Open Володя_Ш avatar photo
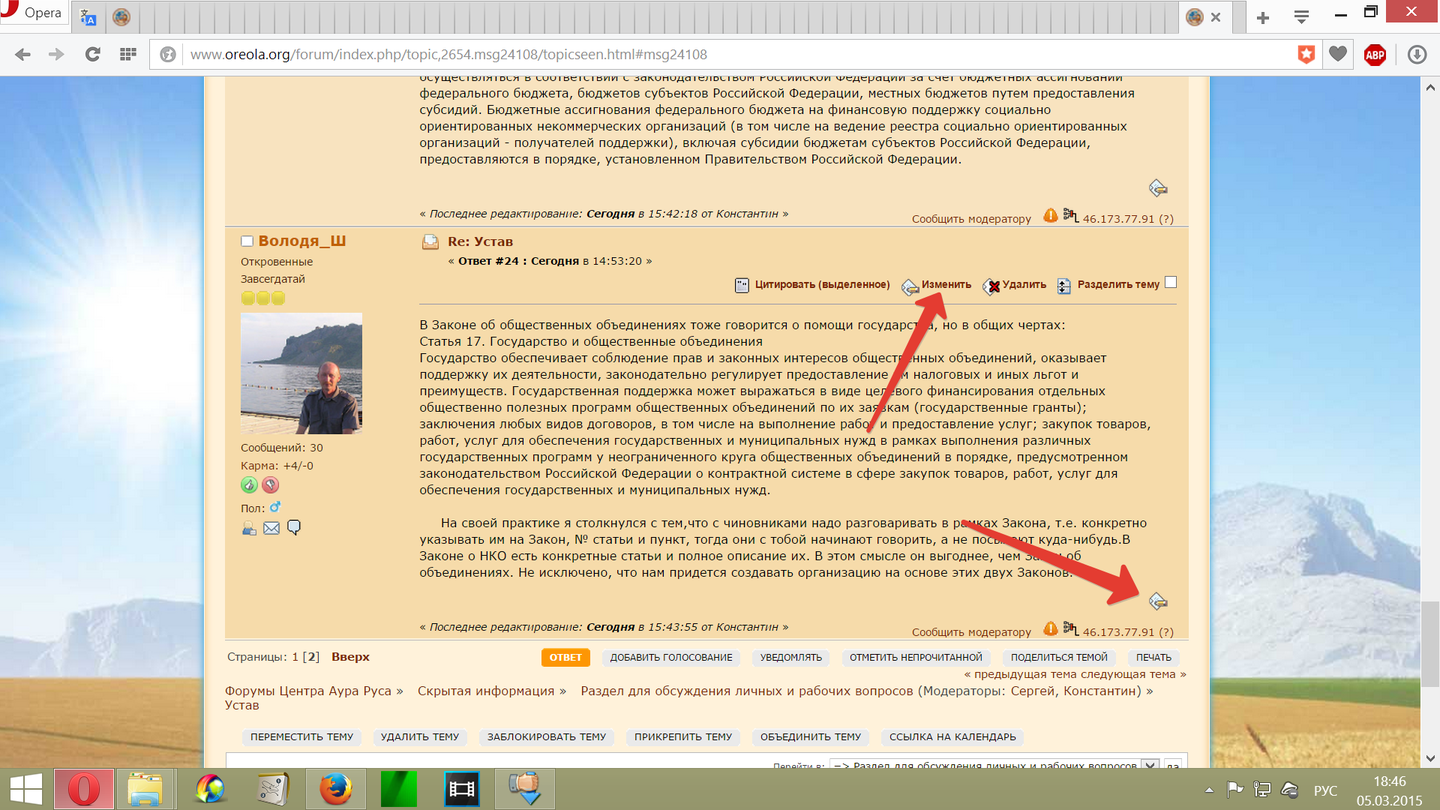 tap(301, 373)
